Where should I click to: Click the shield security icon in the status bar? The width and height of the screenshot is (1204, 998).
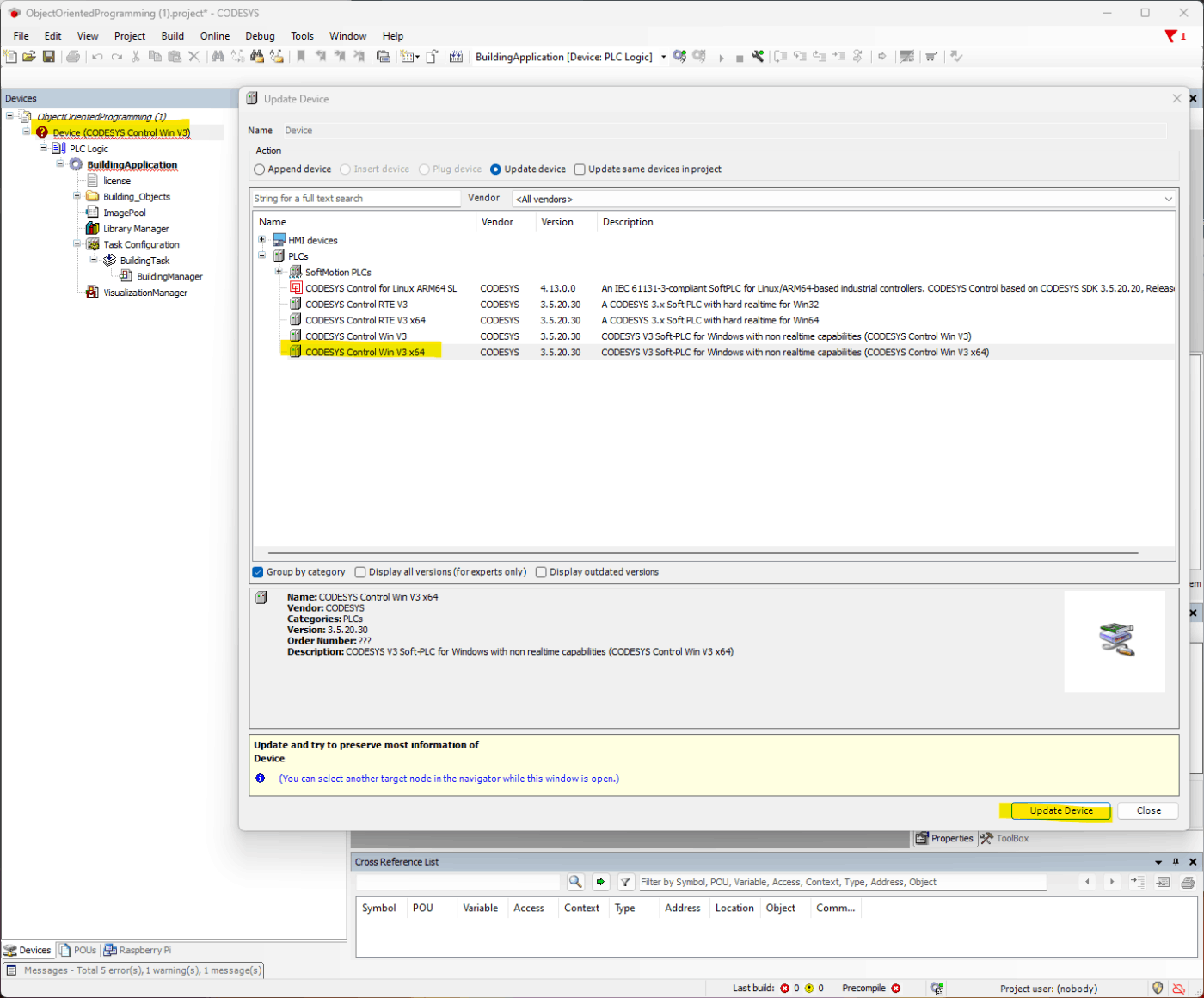(x=1158, y=989)
